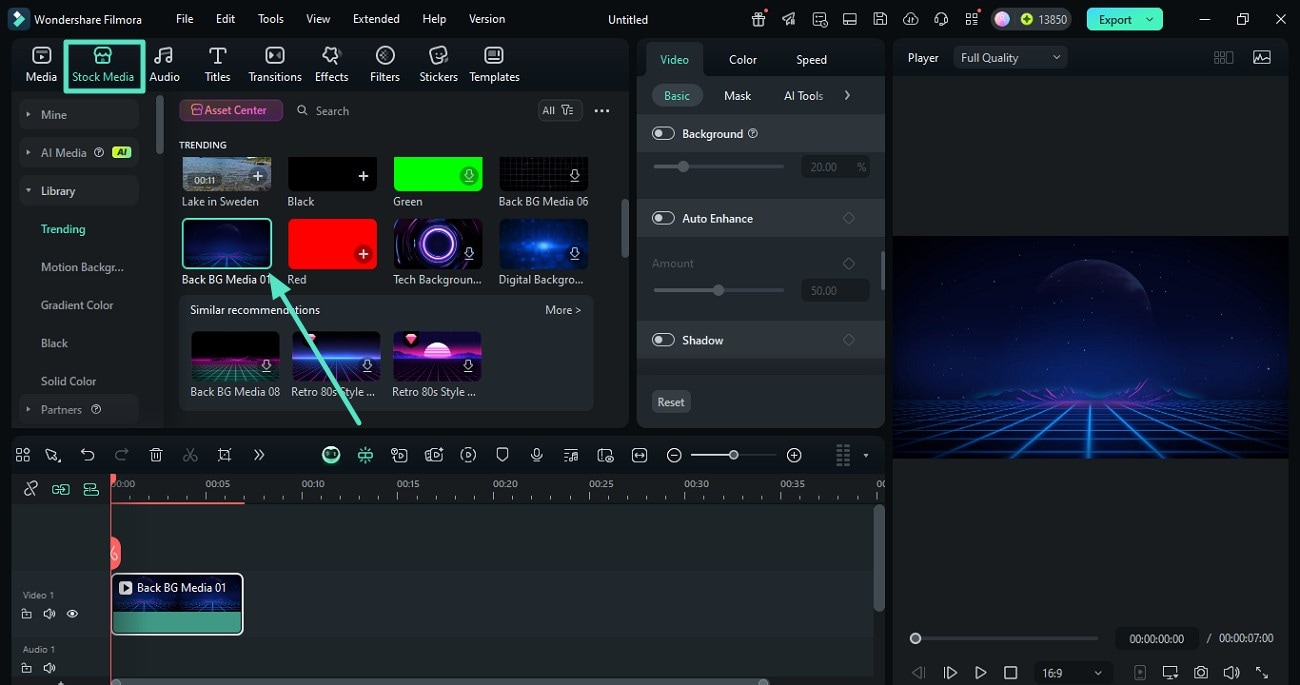The image size is (1300, 685).
Task: Open the File menu
Action: [x=185, y=19]
